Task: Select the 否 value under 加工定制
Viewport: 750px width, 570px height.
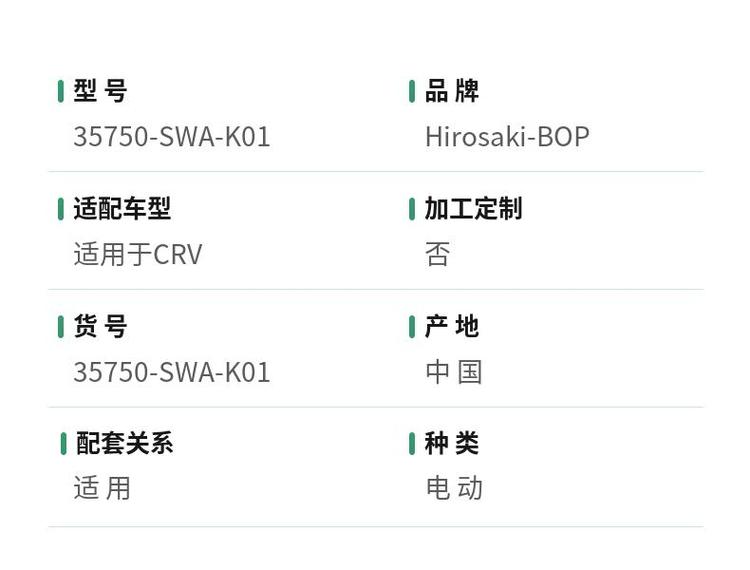Action: click(438, 254)
